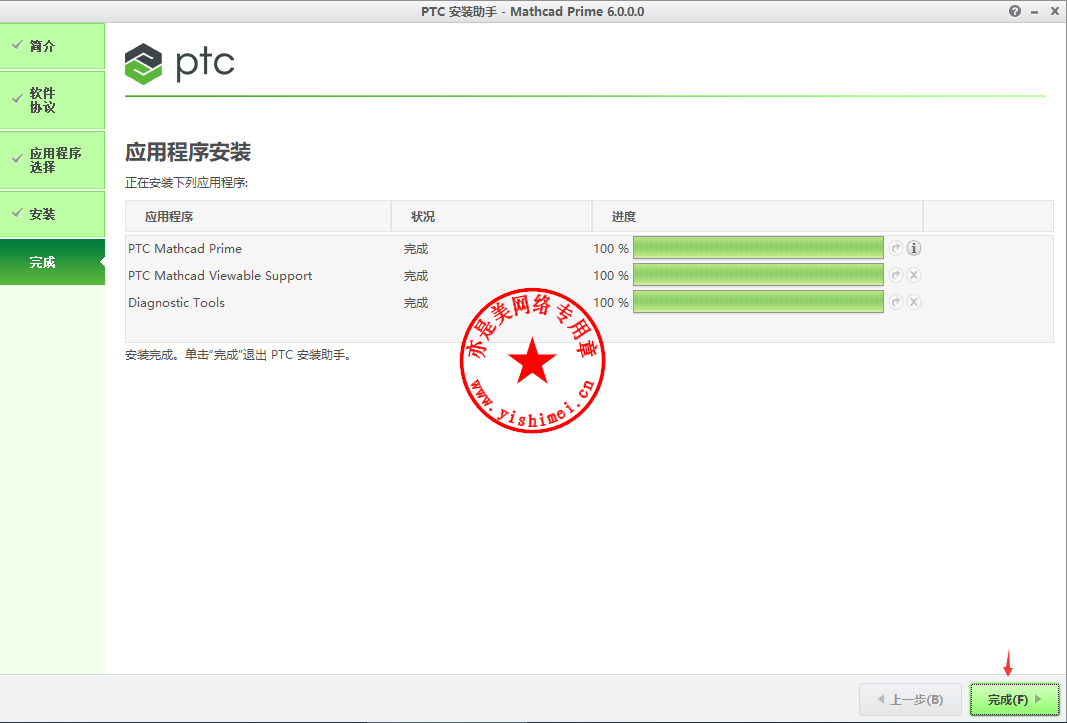Click the 应用程序 column header
The width and height of the screenshot is (1067, 723).
pyautogui.click(x=258, y=216)
